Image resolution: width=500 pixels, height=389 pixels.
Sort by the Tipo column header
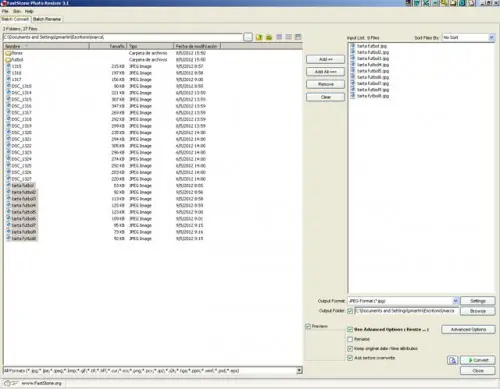(150, 46)
